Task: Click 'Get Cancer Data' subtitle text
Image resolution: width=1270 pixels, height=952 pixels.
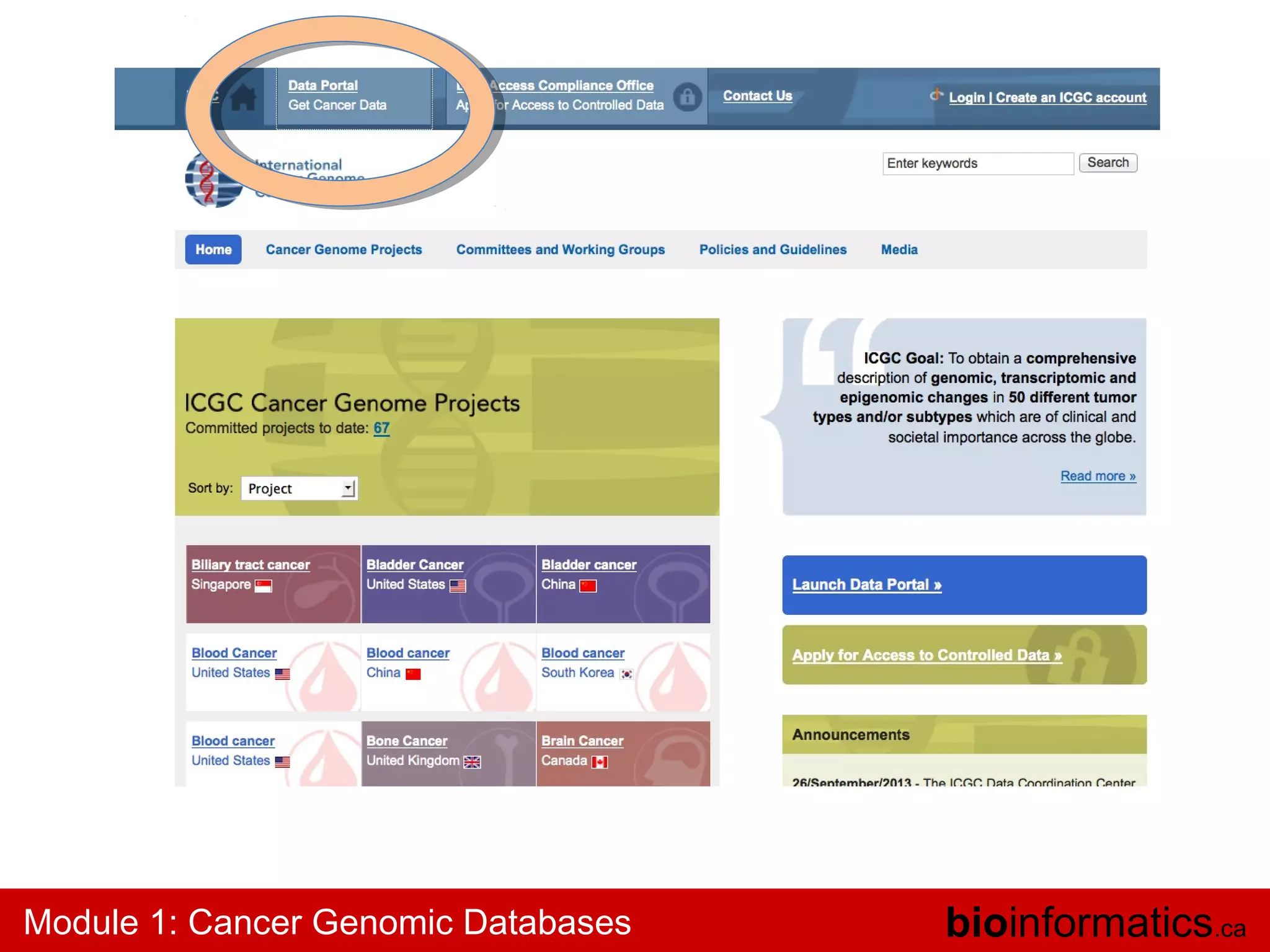Action: click(337, 105)
